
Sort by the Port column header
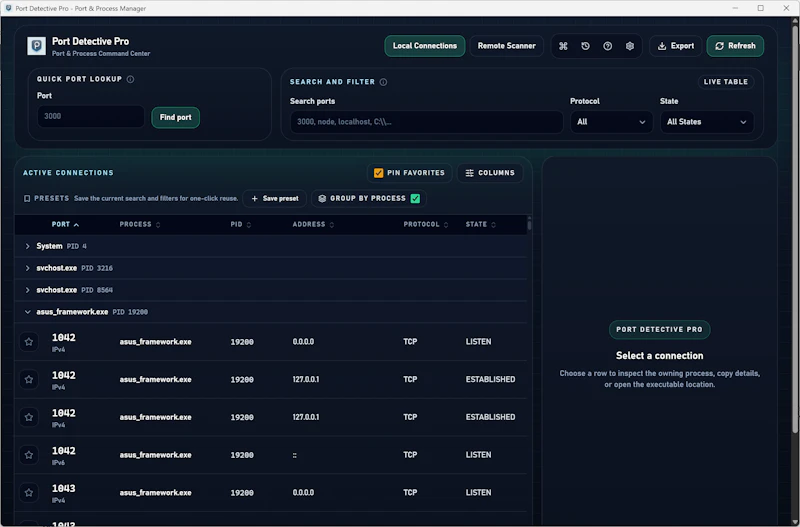[x=65, y=224]
